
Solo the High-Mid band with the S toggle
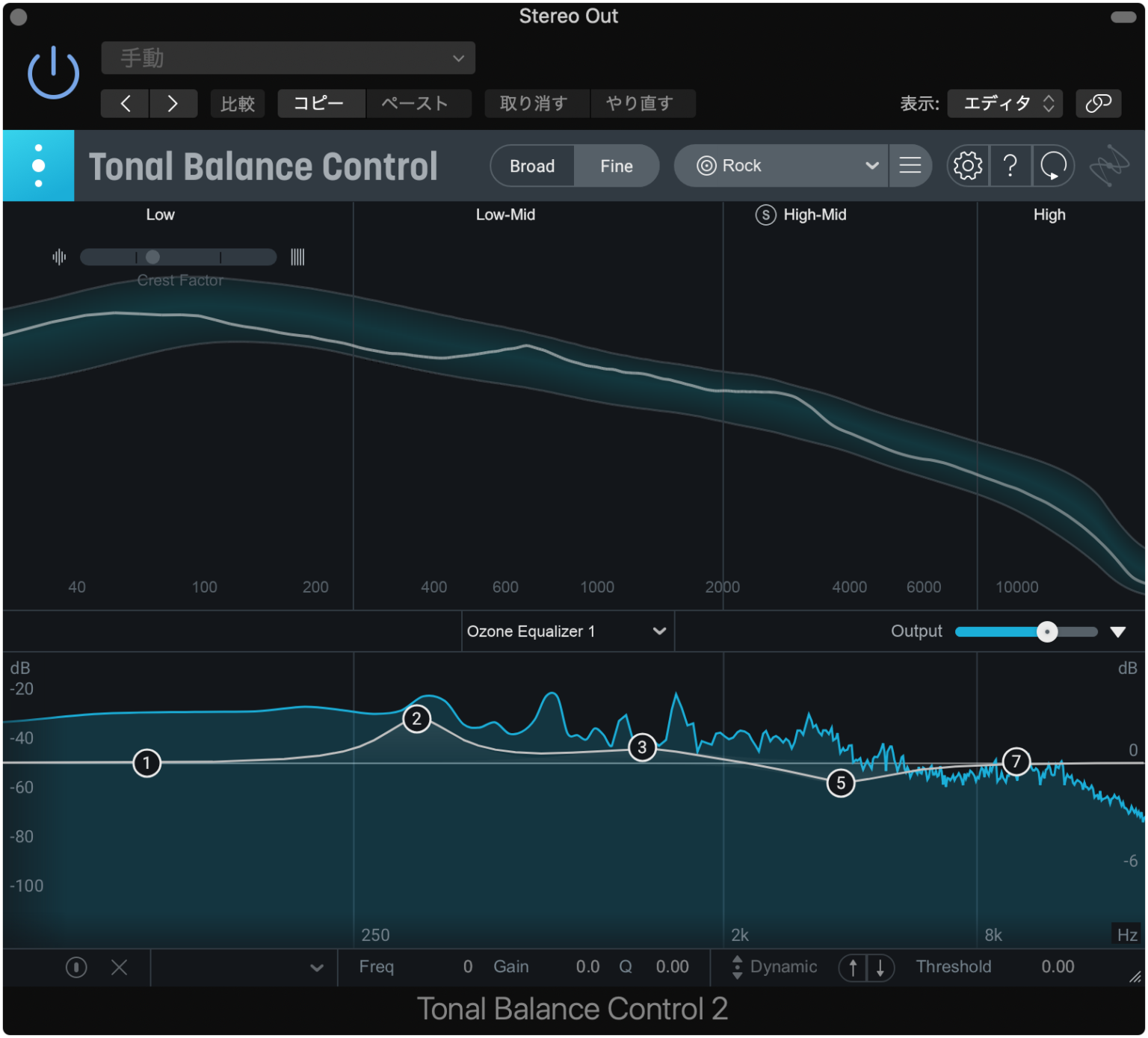click(x=765, y=215)
